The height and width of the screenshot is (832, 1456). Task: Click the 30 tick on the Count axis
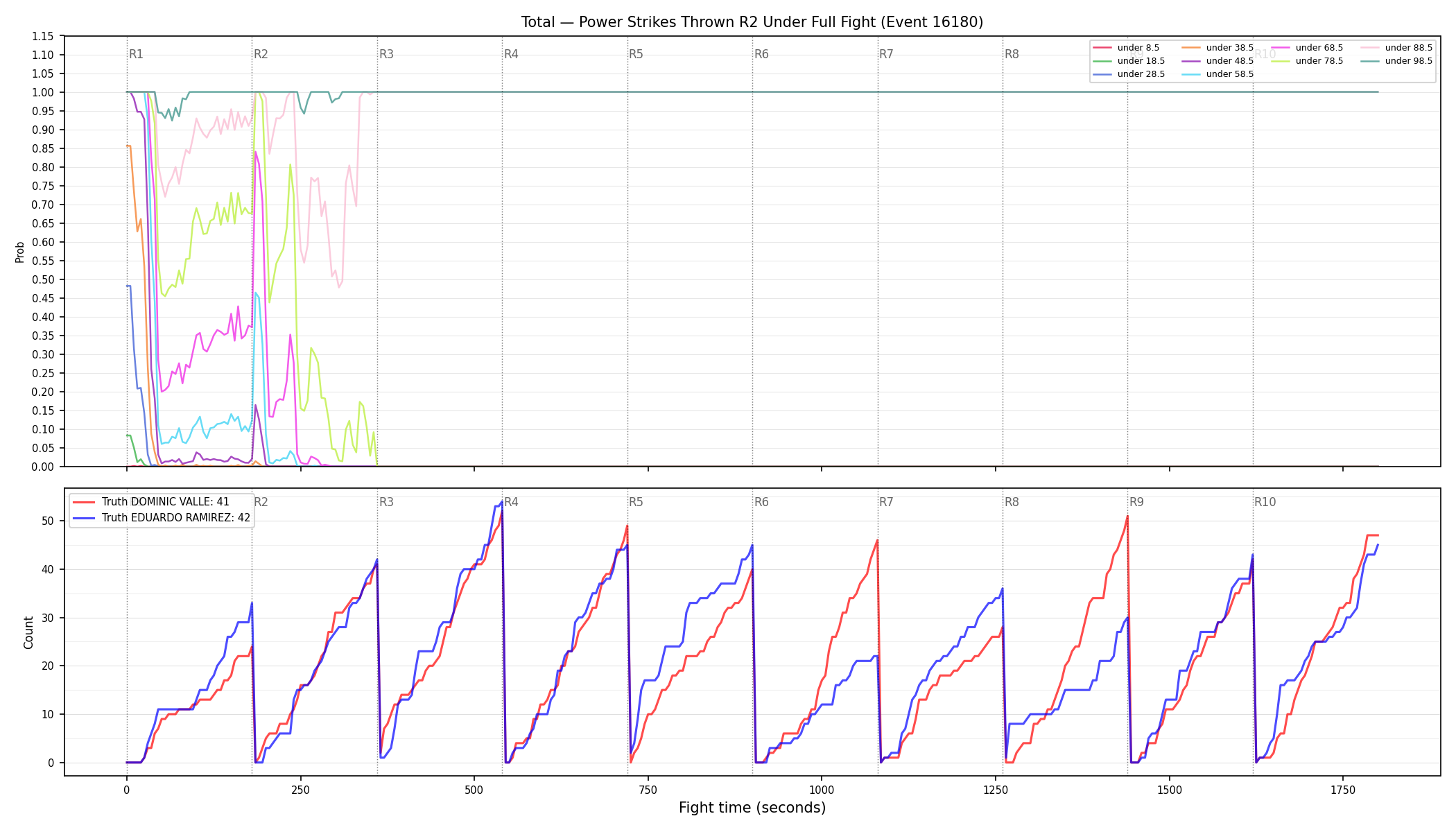(x=48, y=618)
